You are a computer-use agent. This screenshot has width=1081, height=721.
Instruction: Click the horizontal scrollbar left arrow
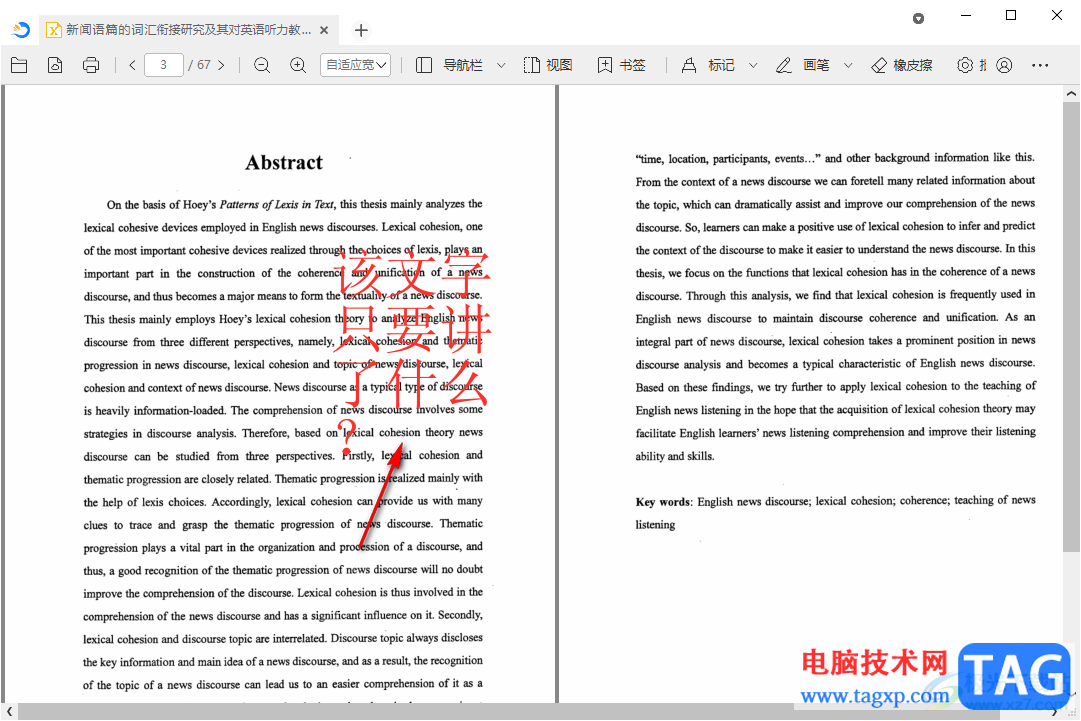tap(9, 711)
